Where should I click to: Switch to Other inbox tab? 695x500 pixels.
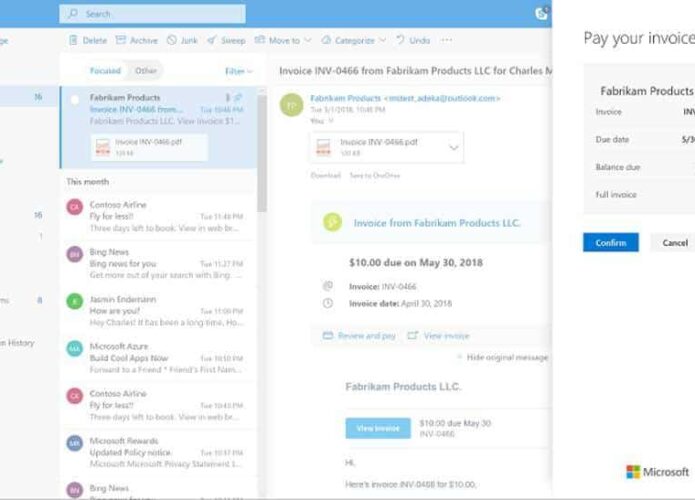[146, 70]
